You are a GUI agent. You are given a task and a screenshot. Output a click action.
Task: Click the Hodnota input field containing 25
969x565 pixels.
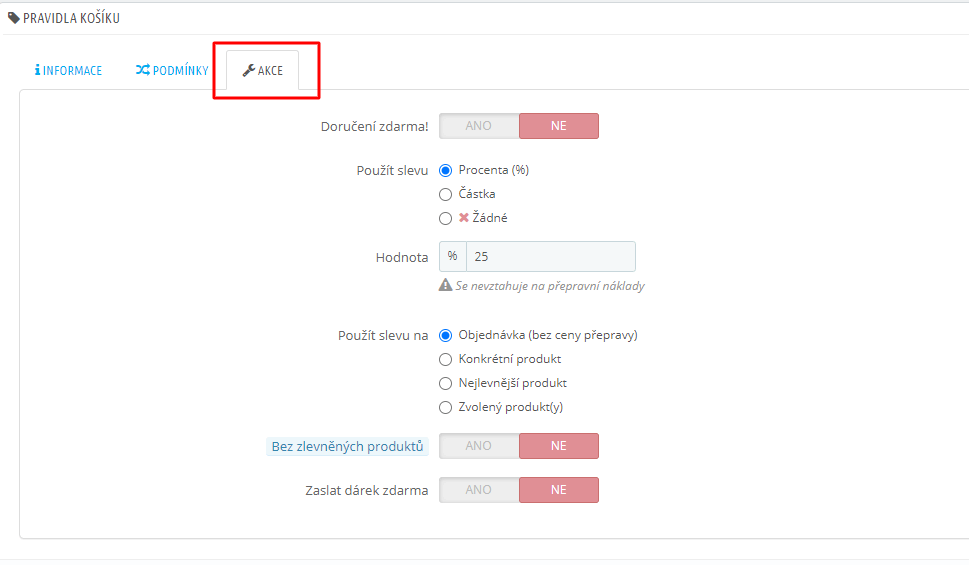coord(551,256)
